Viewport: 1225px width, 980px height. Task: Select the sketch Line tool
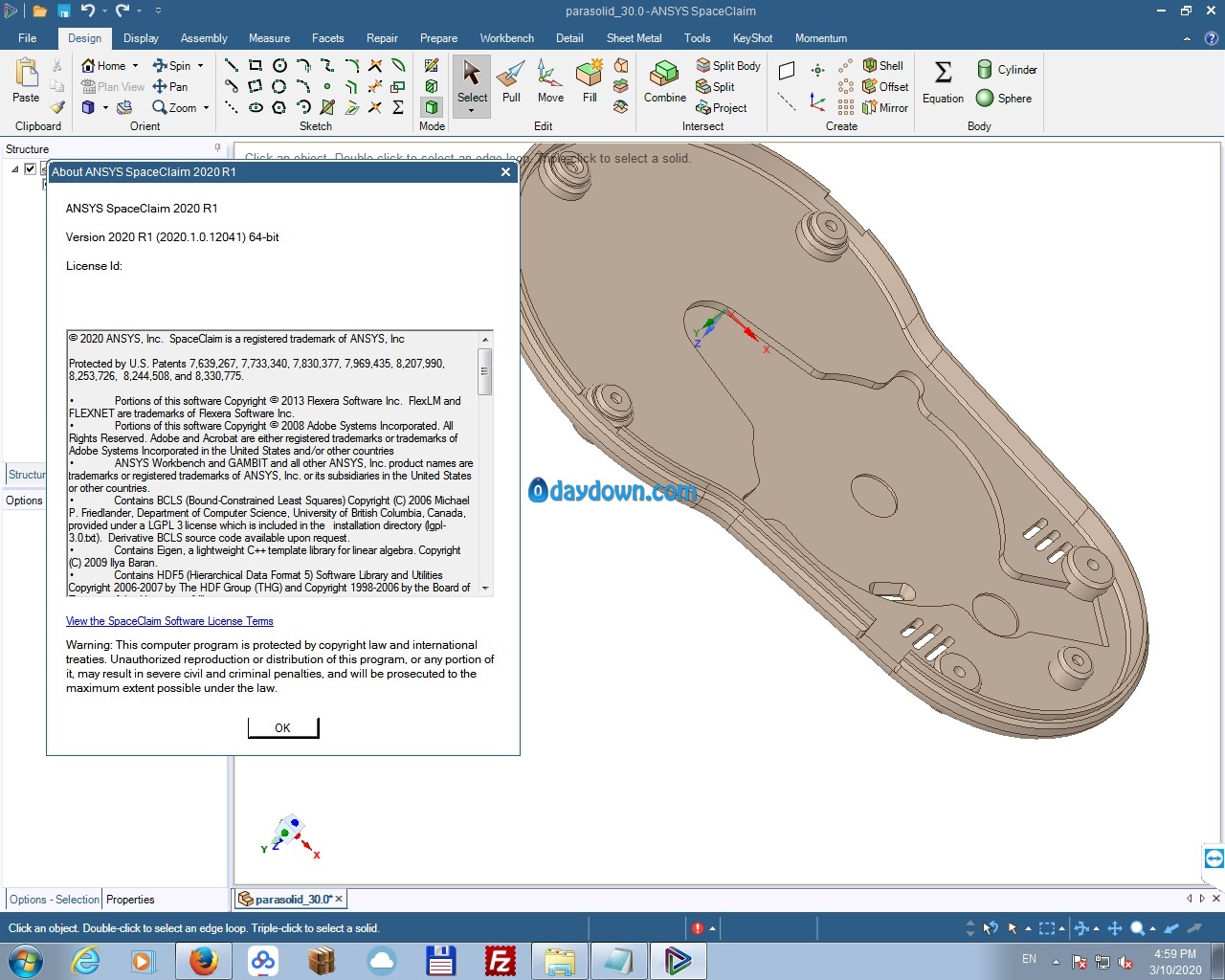pyautogui.click(x=232, y=65)
